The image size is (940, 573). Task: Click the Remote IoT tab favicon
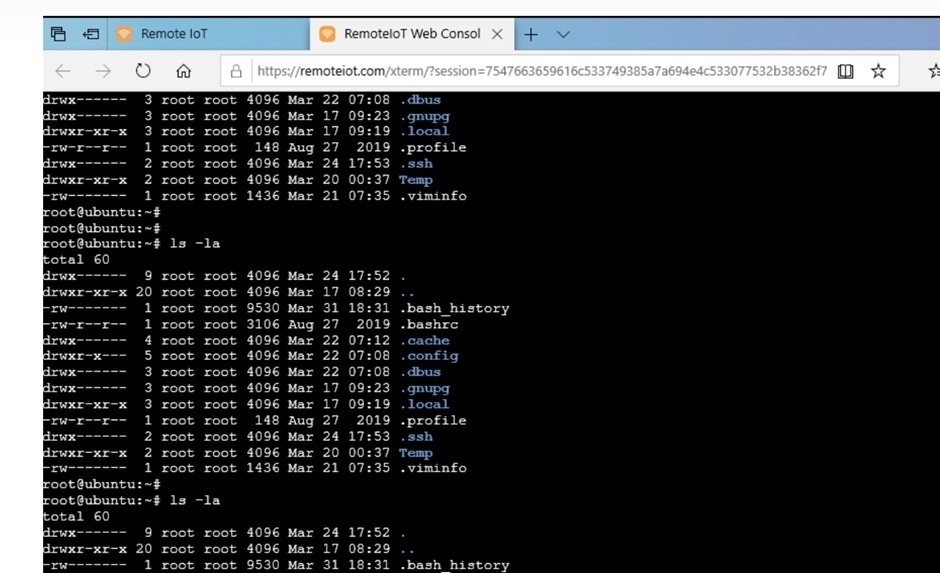[x=124, y=34]
